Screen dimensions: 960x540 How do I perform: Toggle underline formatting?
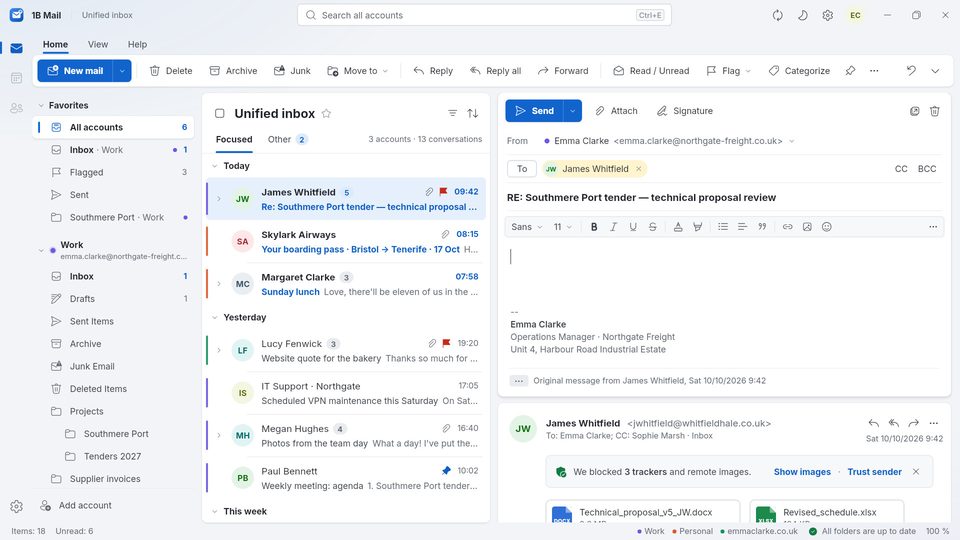[633, 227]
